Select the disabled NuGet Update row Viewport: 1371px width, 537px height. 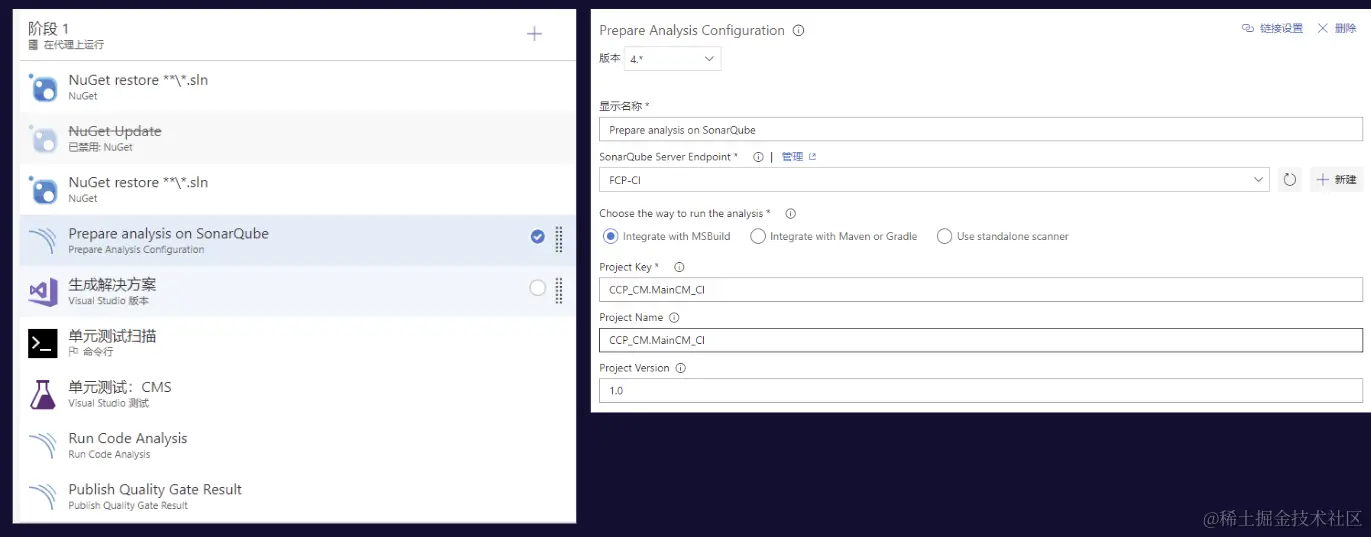pos(298,138)
